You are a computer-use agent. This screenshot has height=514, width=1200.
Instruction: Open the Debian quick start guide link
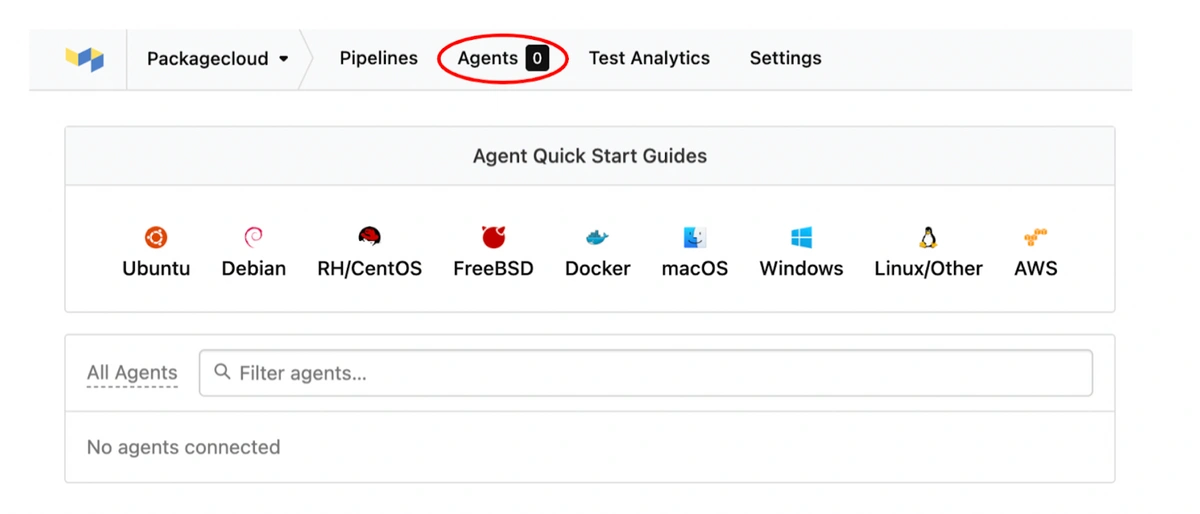click(x=254, y=268)
